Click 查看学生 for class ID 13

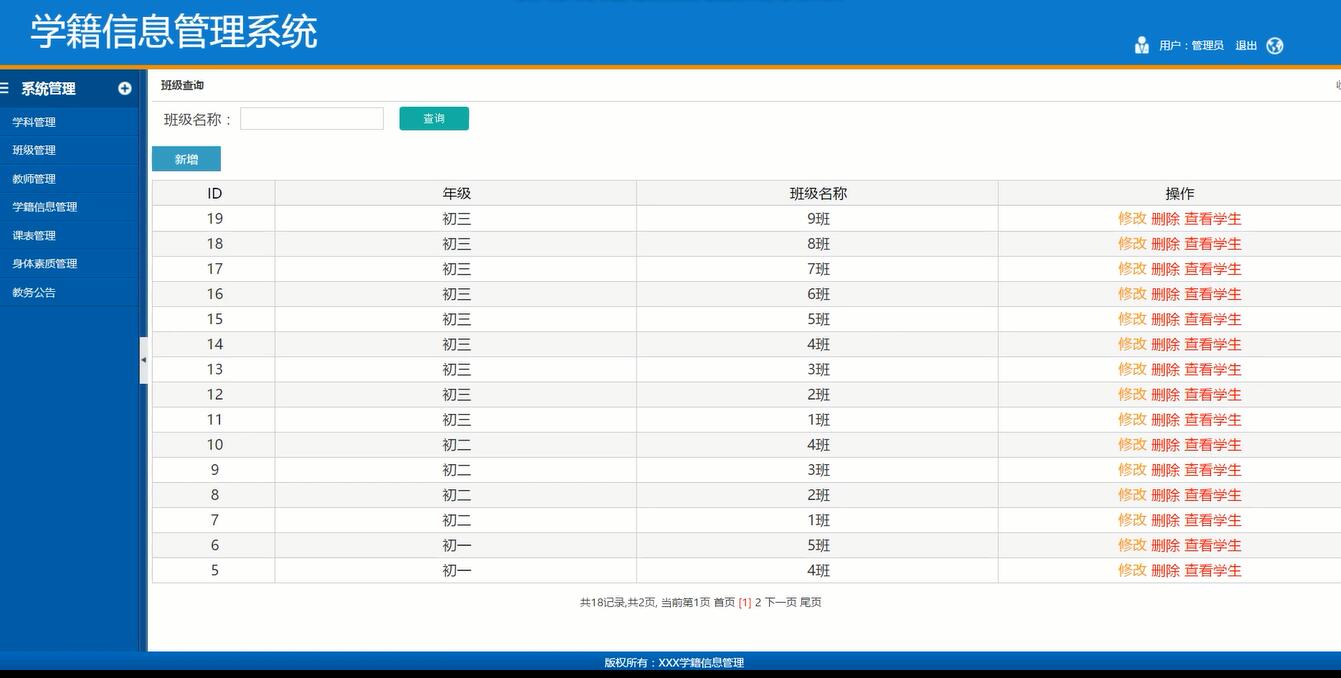(1213, 369)
